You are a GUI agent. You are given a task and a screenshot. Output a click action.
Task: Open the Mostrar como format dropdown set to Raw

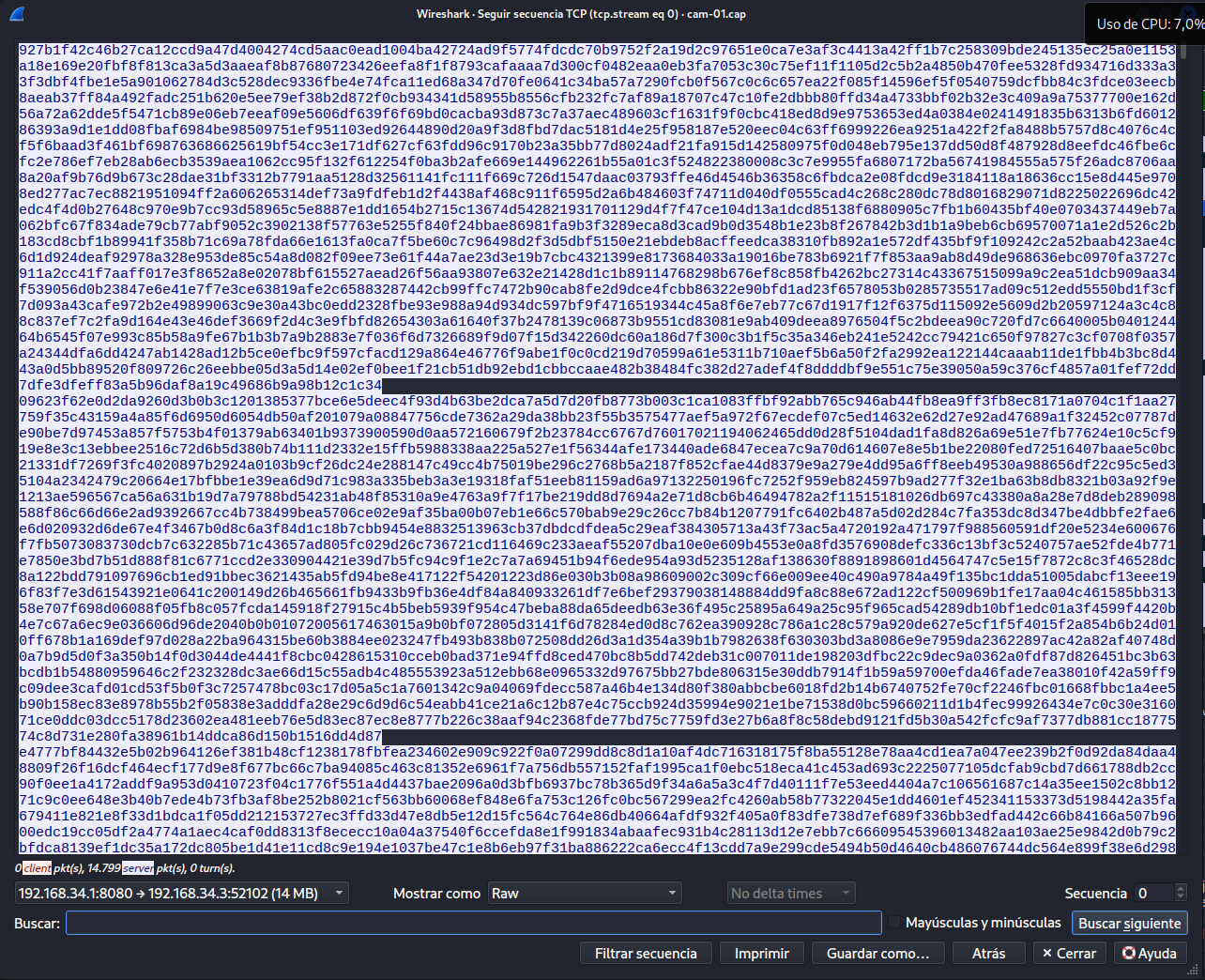(584, 893)
